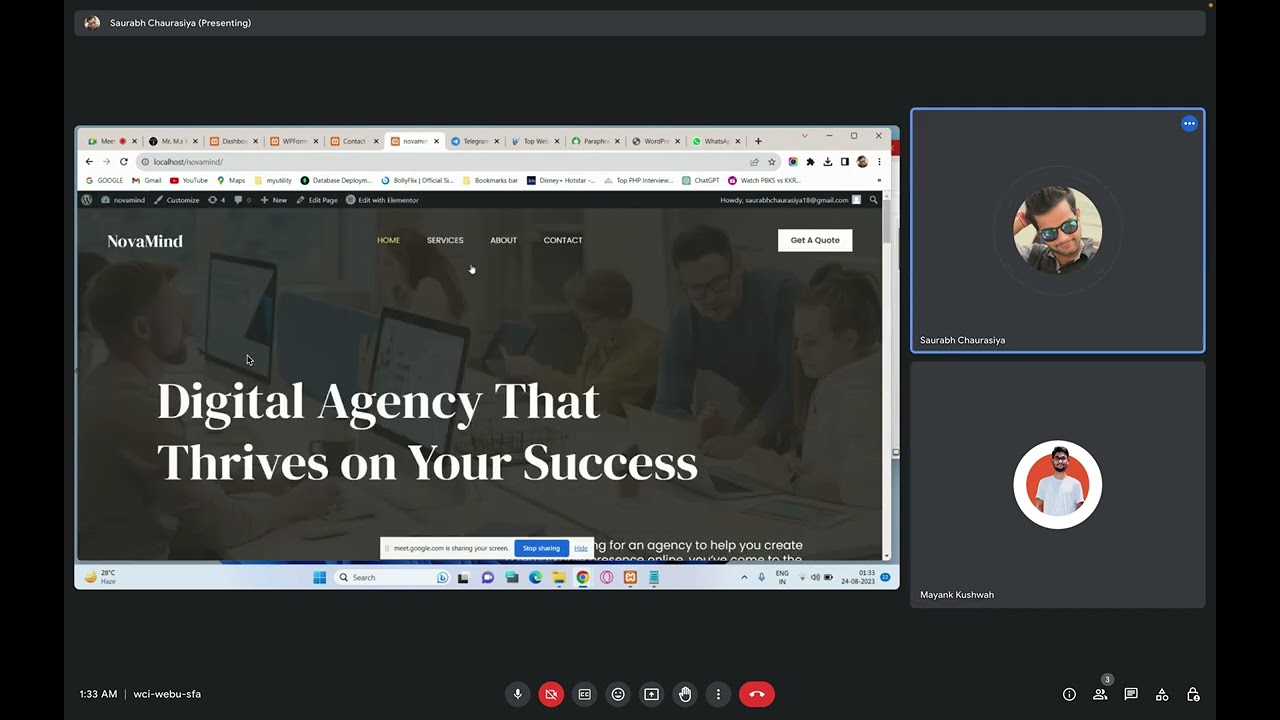Open the ChatGPT bookmark

pos(701,181)
